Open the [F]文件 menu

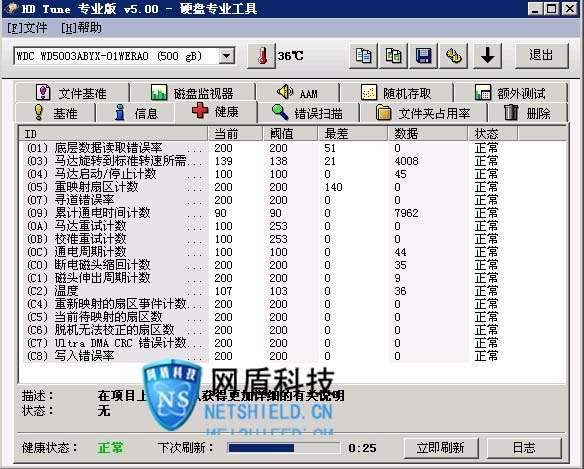coord(27,28)
